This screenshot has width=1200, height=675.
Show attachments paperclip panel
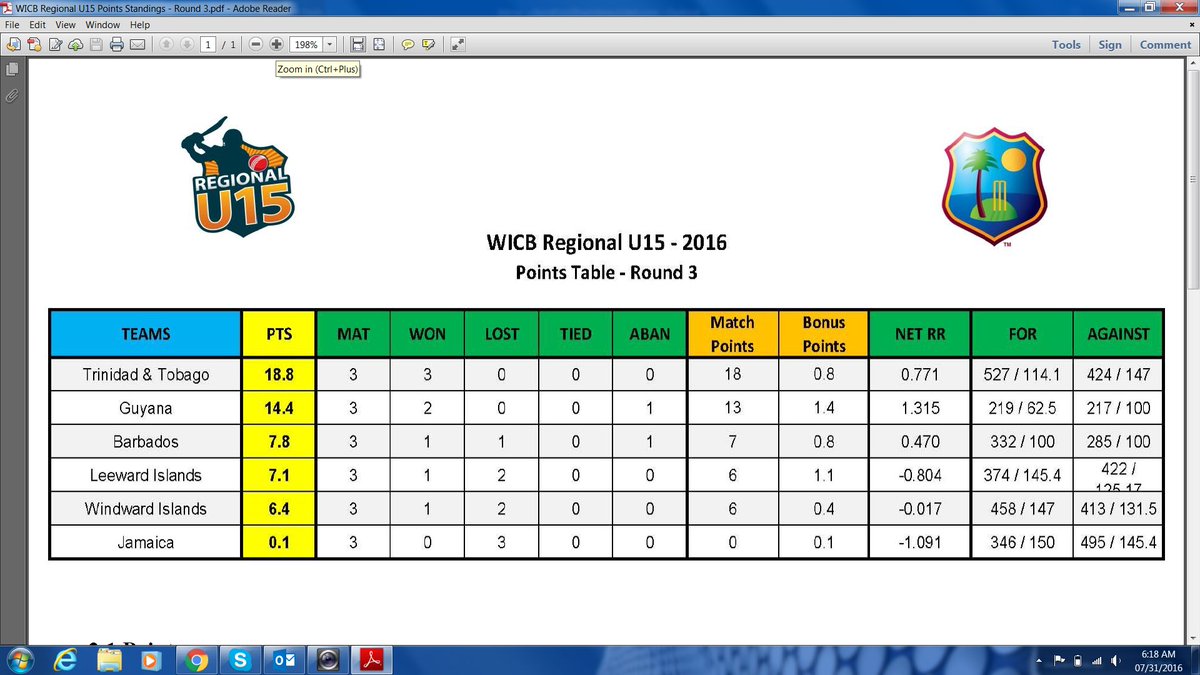(12, 96)
